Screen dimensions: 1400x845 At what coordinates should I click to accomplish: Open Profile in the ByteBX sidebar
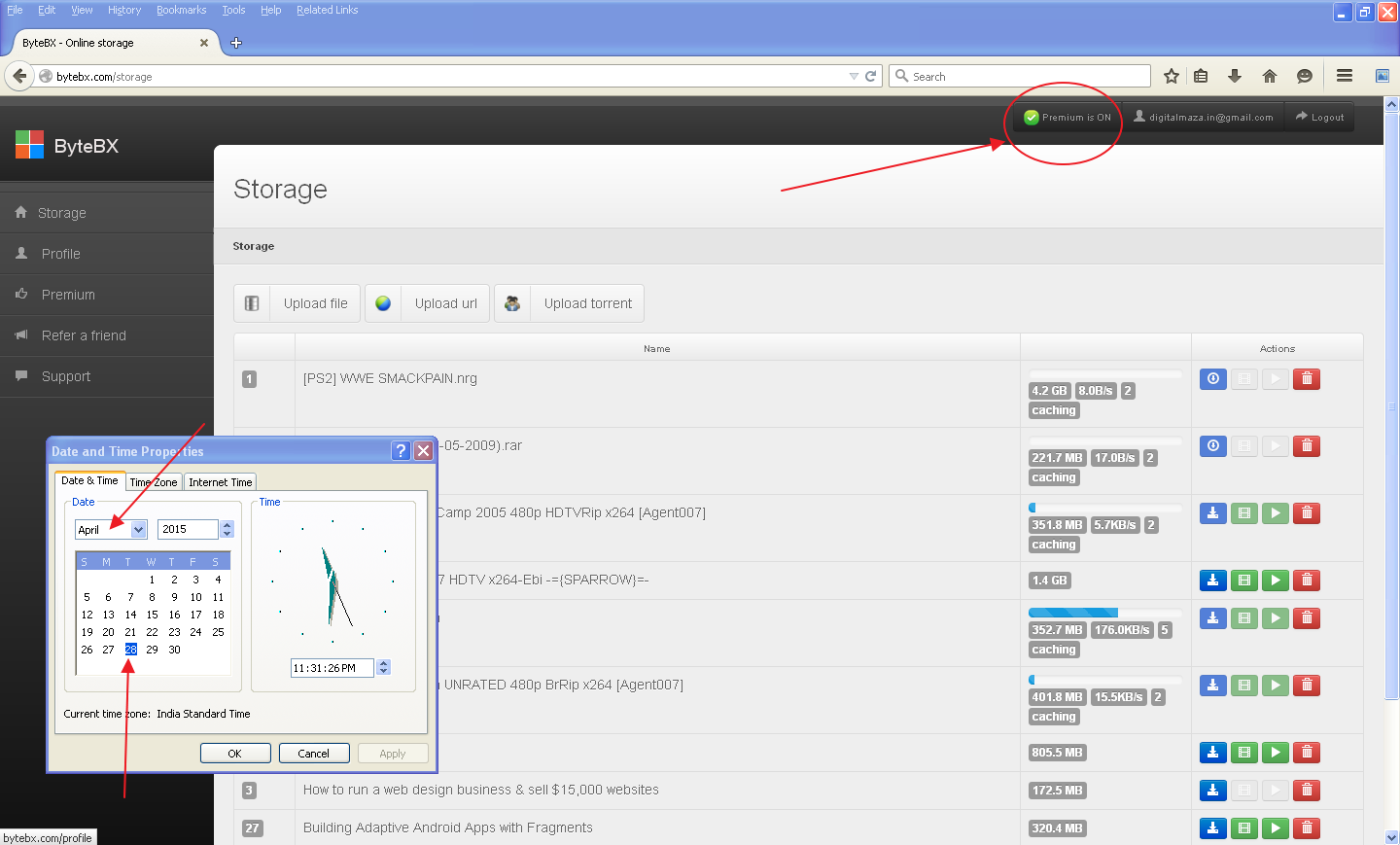coord(107,254)
